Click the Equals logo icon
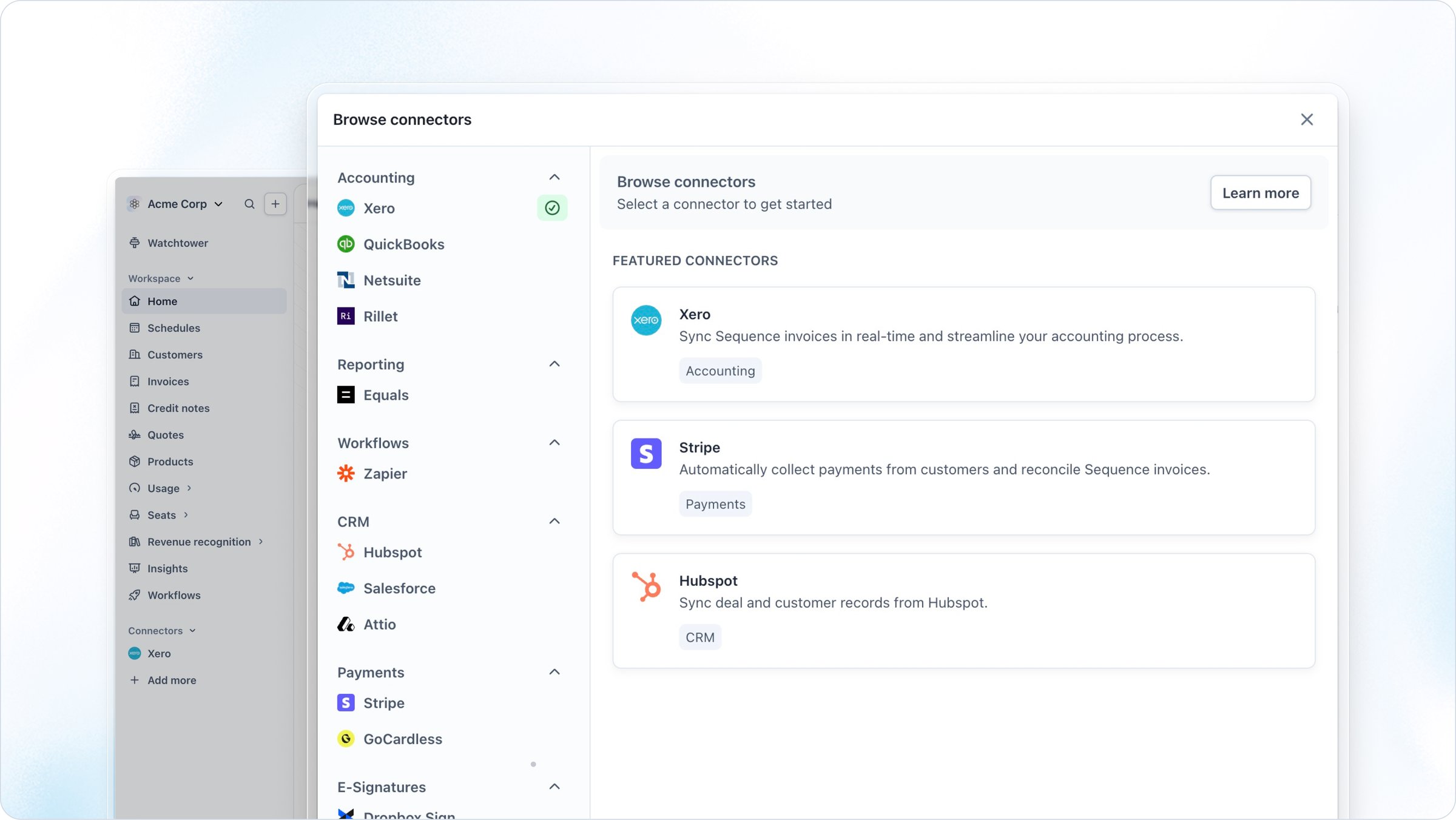This screenshot has width=1456, height=820. (346, 395)
